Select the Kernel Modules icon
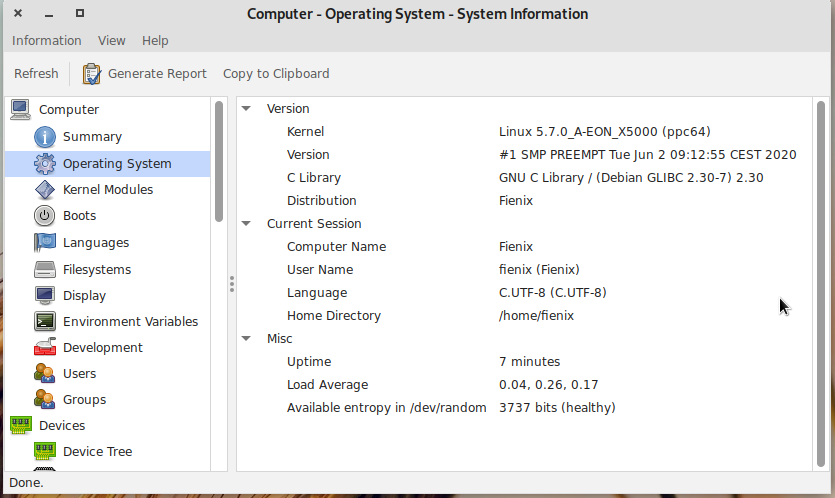 (44, 190)
